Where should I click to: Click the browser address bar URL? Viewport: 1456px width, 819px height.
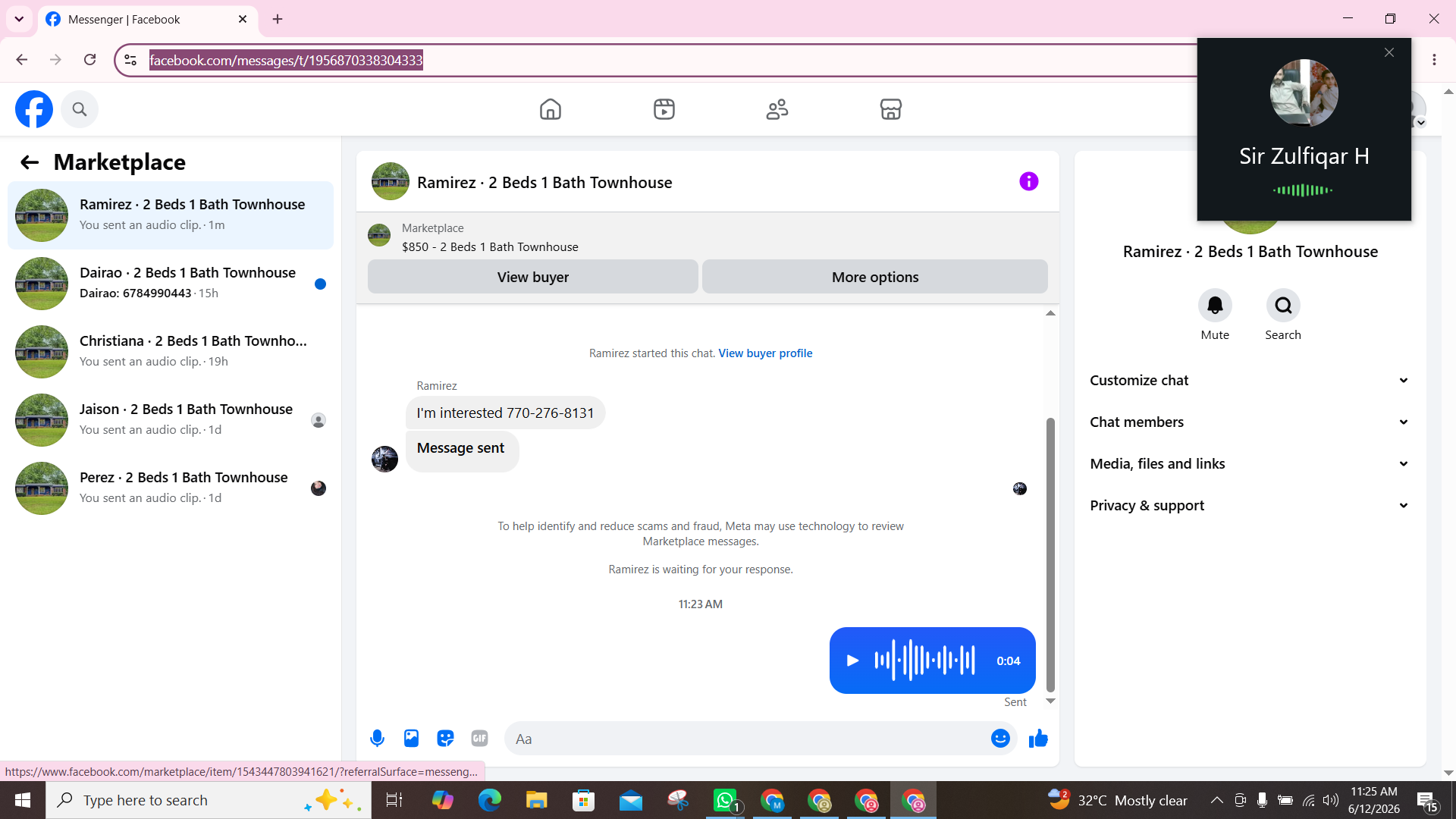click(286, 60)
